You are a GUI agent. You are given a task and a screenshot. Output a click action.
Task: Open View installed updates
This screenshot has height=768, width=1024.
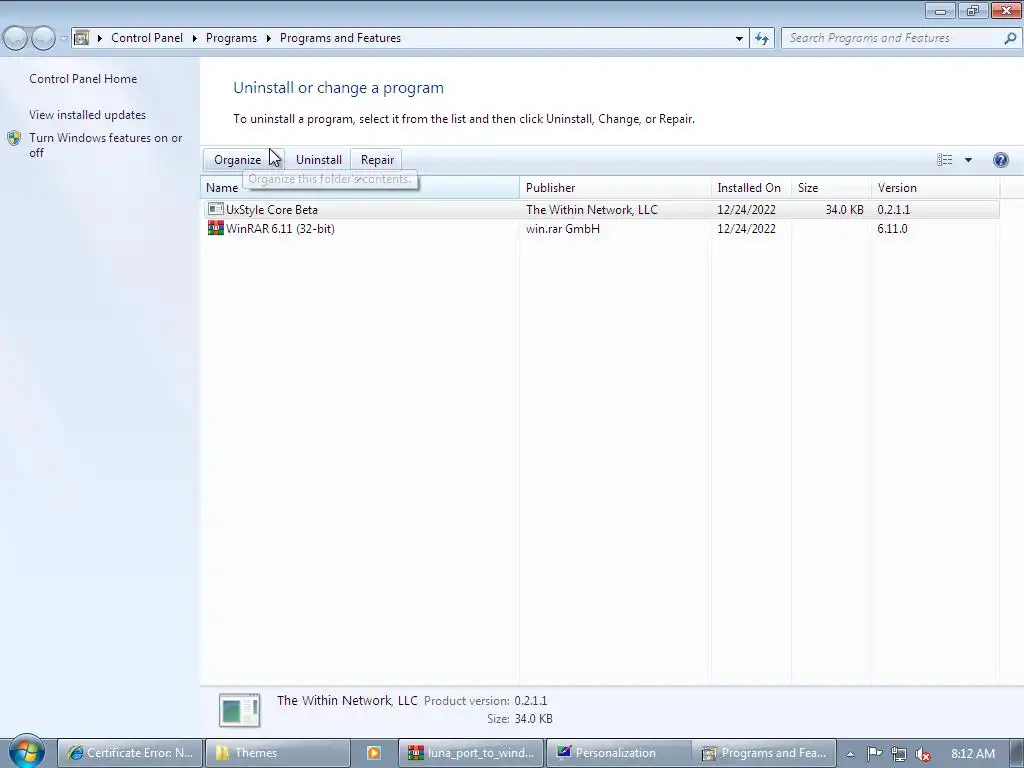(x=88, y=115)
